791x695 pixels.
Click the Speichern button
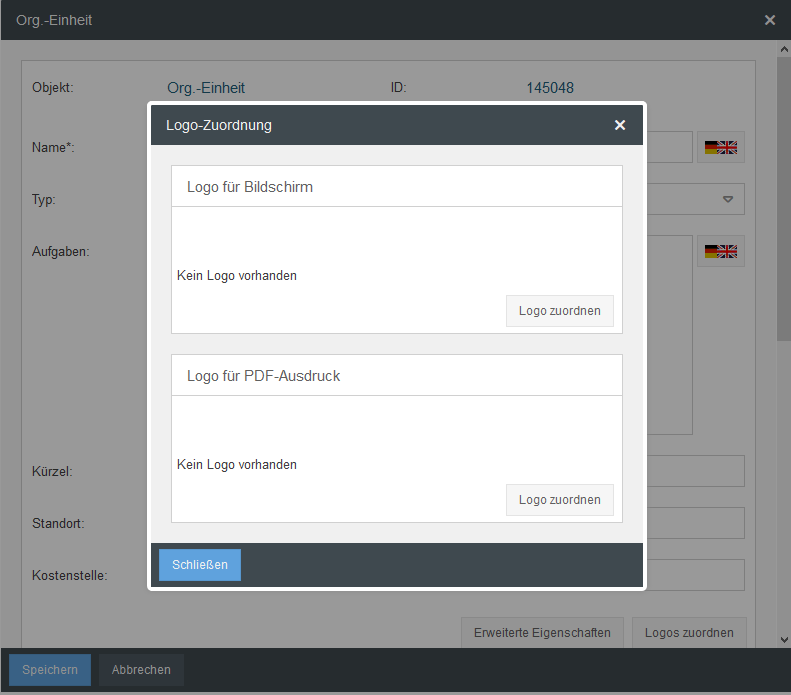coord(50,670)
